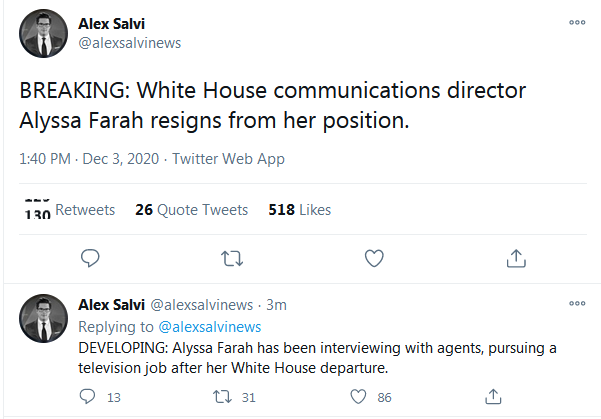Open the Twitter Web App source link
Viewport: 601px width, 419px height.
point(228,159)
